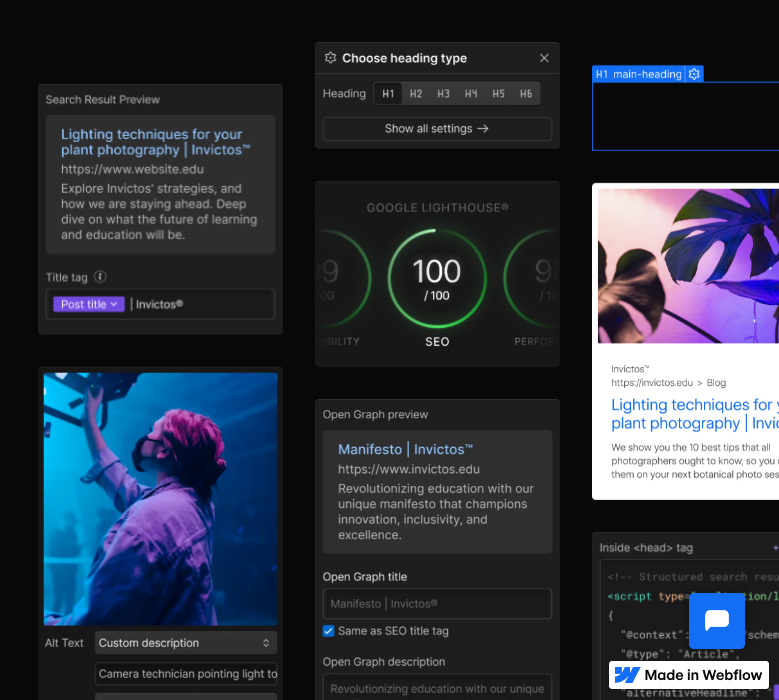Click the GOOGLE LIGHTHOUSE label
Screen dimensions: 779x700
pyautogui.click(x=437, y=208)
